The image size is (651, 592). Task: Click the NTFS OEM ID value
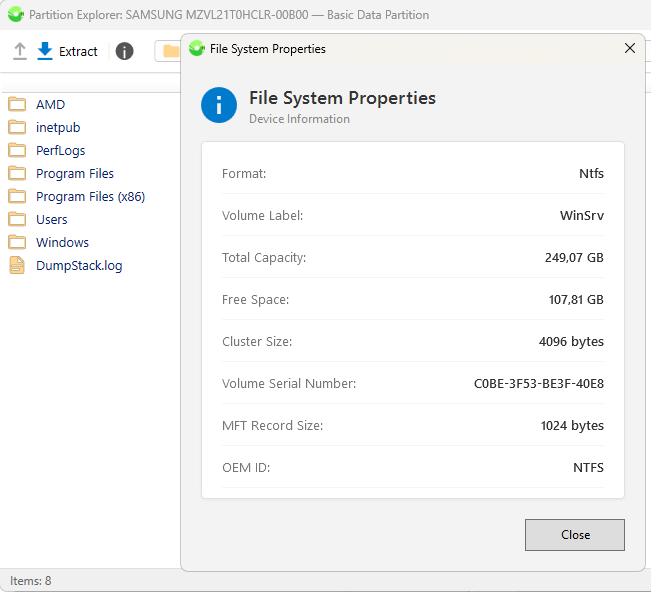click(x=588, y=468)
